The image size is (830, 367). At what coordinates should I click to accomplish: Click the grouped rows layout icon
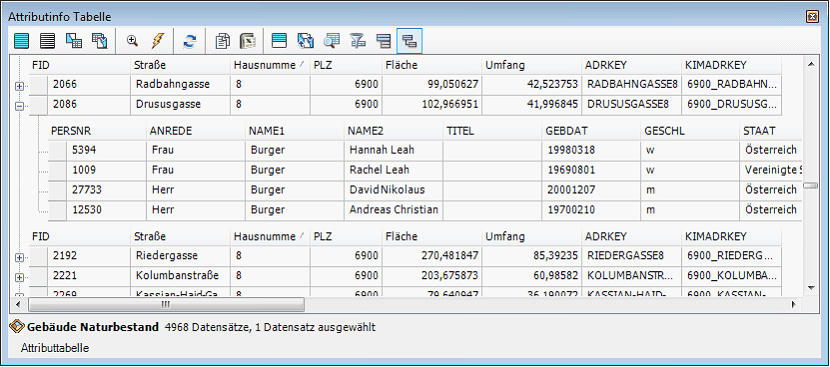383,41
